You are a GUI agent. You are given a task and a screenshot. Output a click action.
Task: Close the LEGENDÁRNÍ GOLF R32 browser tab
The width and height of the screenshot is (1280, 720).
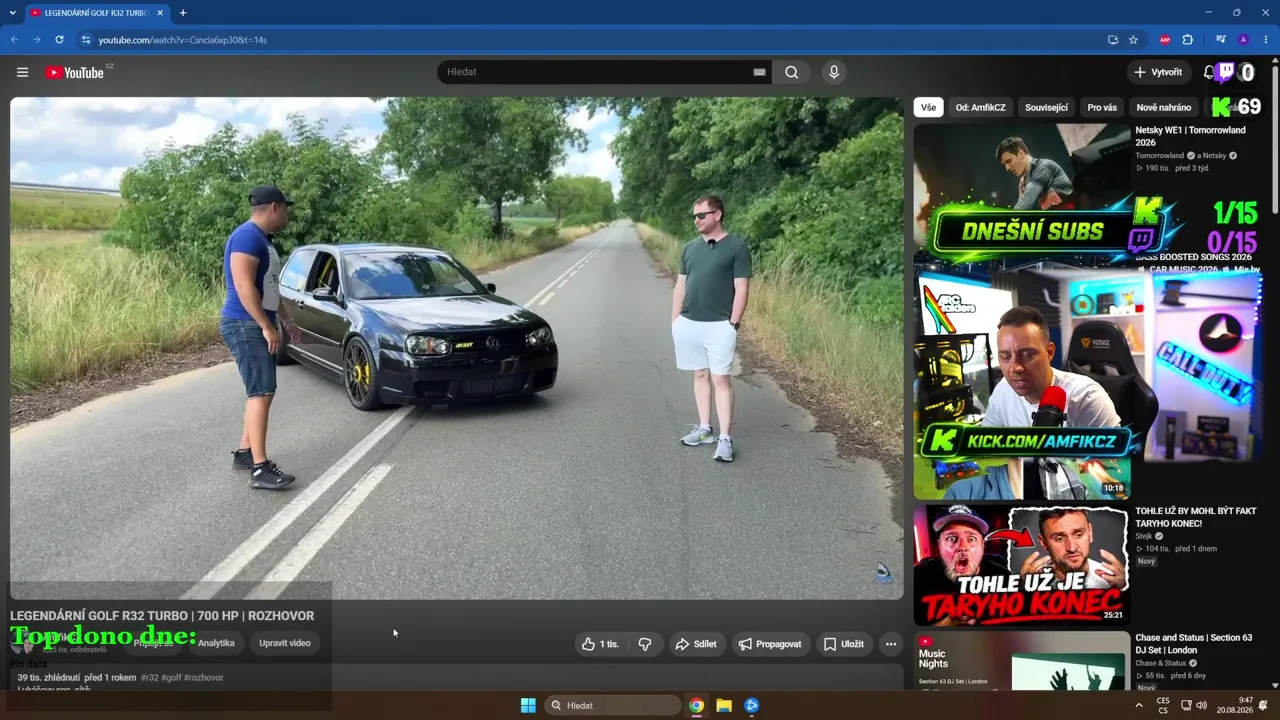(x=160, y=13)
